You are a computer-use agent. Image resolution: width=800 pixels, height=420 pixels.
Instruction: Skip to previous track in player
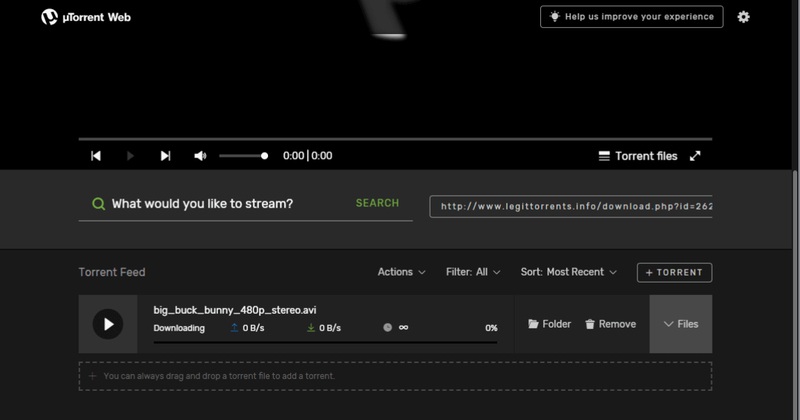pos(96,156)
